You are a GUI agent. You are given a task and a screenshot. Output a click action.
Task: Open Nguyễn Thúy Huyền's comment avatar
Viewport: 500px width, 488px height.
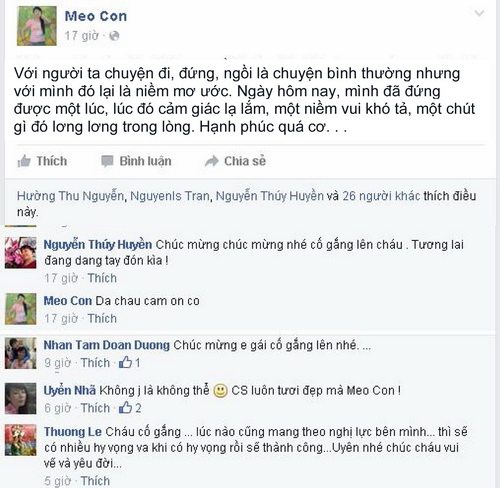[x=20, y=253]
